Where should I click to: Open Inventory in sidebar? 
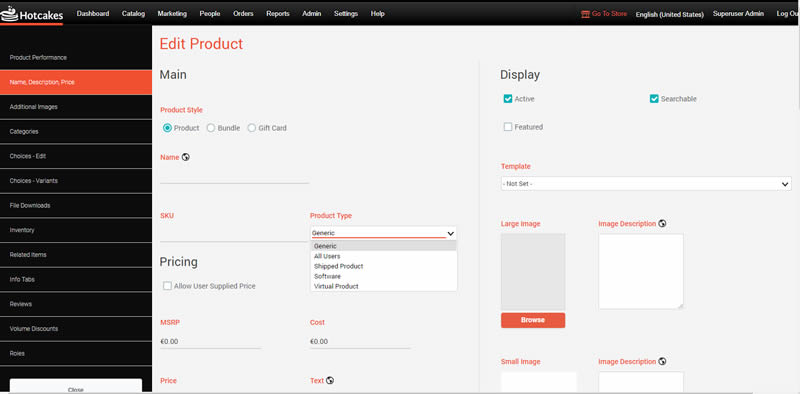[76, 230]
